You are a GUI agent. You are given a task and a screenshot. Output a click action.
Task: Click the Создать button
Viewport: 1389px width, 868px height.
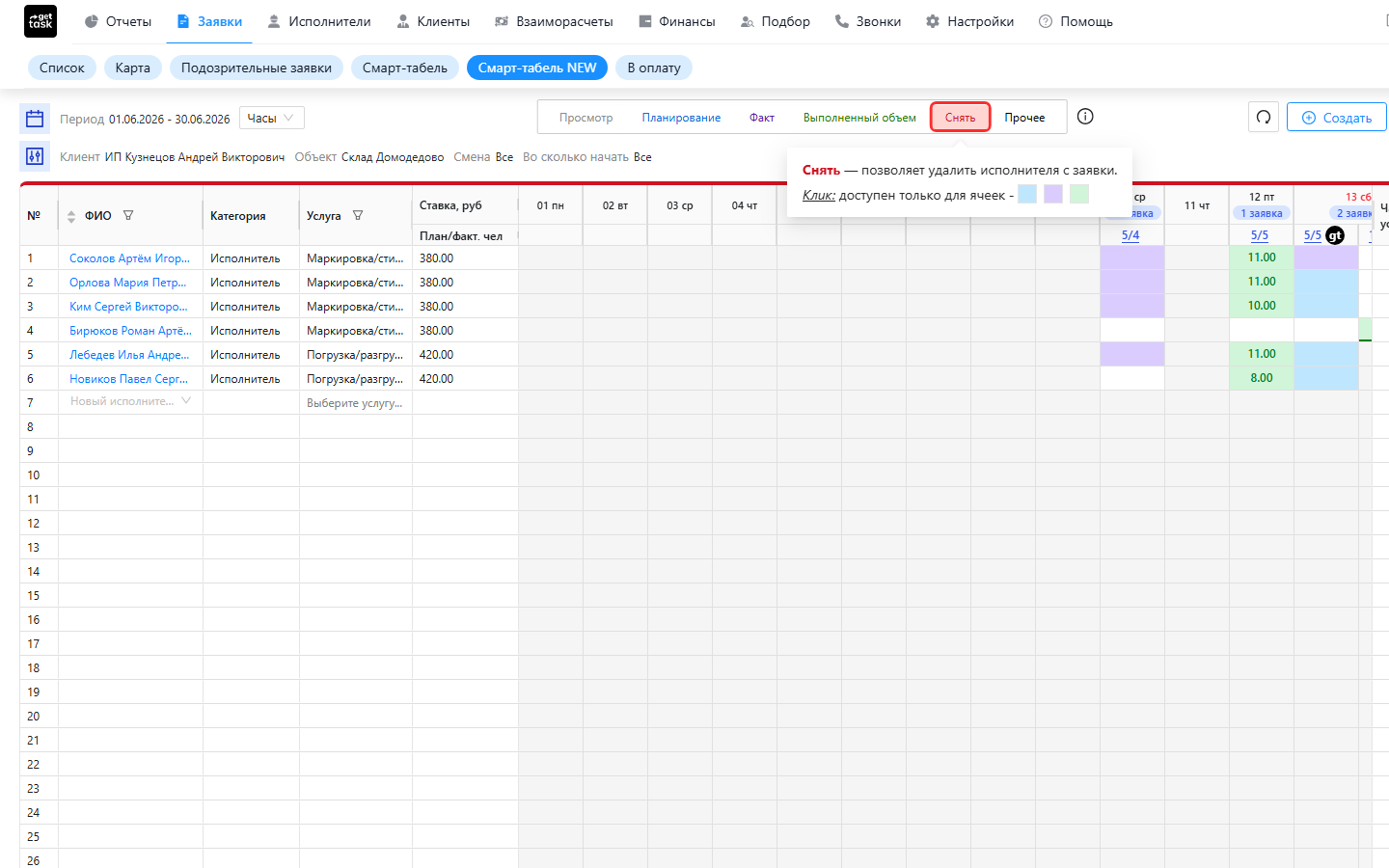1337,118
